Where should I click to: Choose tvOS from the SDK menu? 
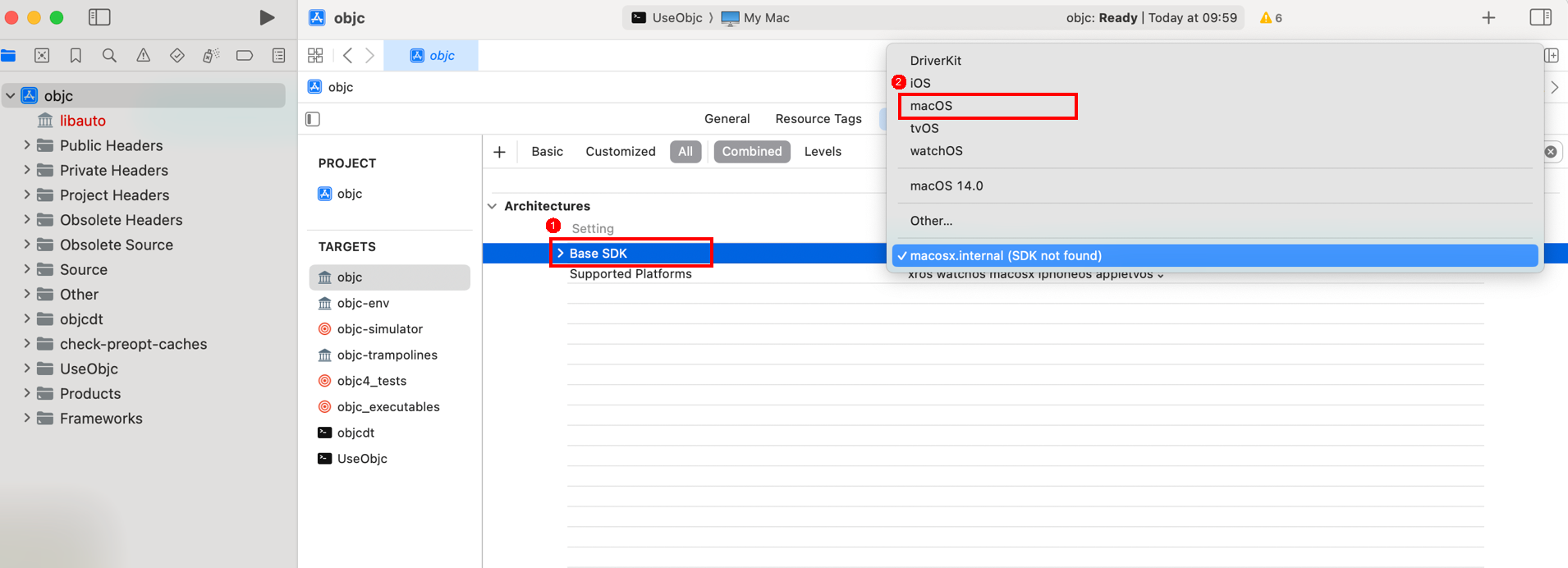[x=924, y=128]
